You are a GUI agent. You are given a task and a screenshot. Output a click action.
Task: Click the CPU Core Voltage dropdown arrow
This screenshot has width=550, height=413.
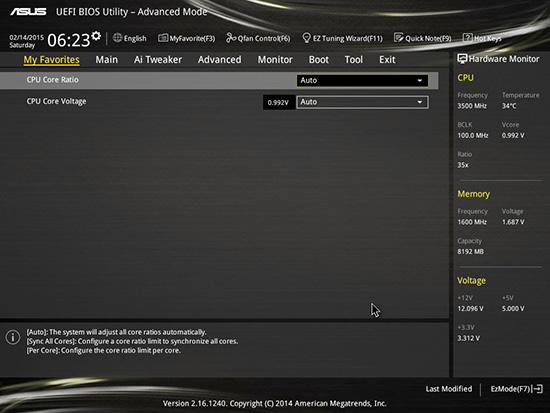[x=420, y=102]
